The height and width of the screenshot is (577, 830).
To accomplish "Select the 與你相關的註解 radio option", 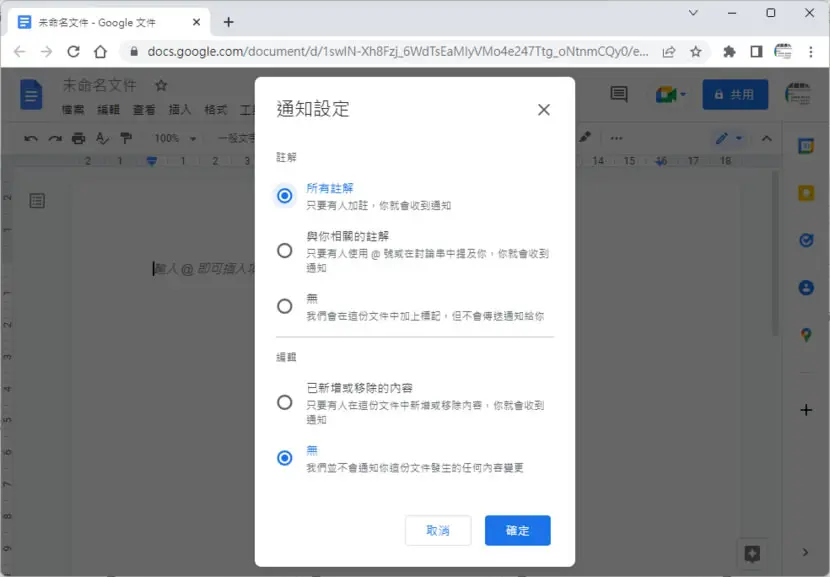I will [x=285, y=250].
